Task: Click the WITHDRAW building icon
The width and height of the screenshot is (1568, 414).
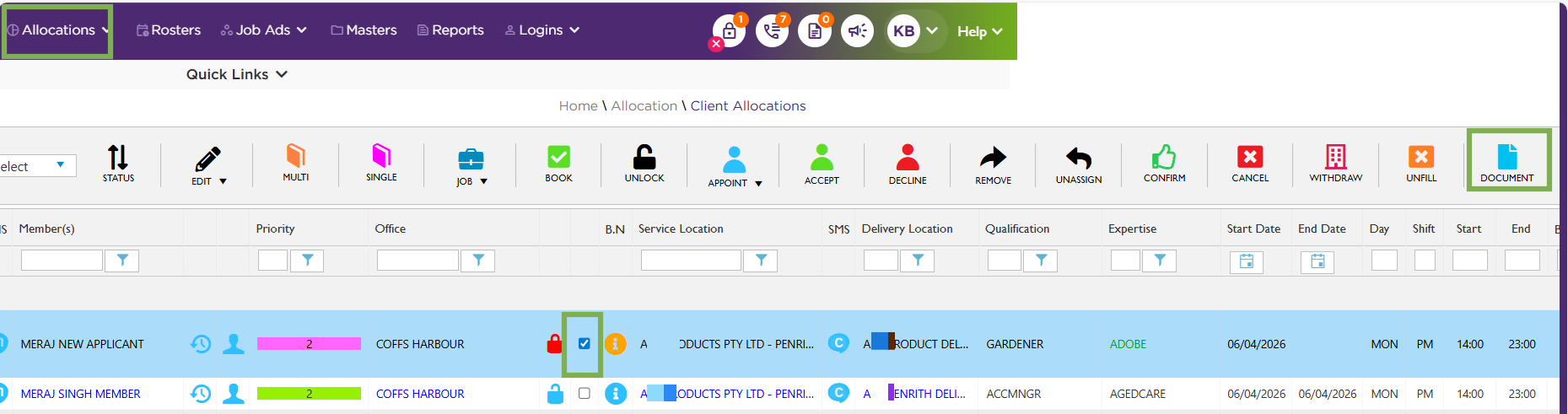Action: point(1335,158)
